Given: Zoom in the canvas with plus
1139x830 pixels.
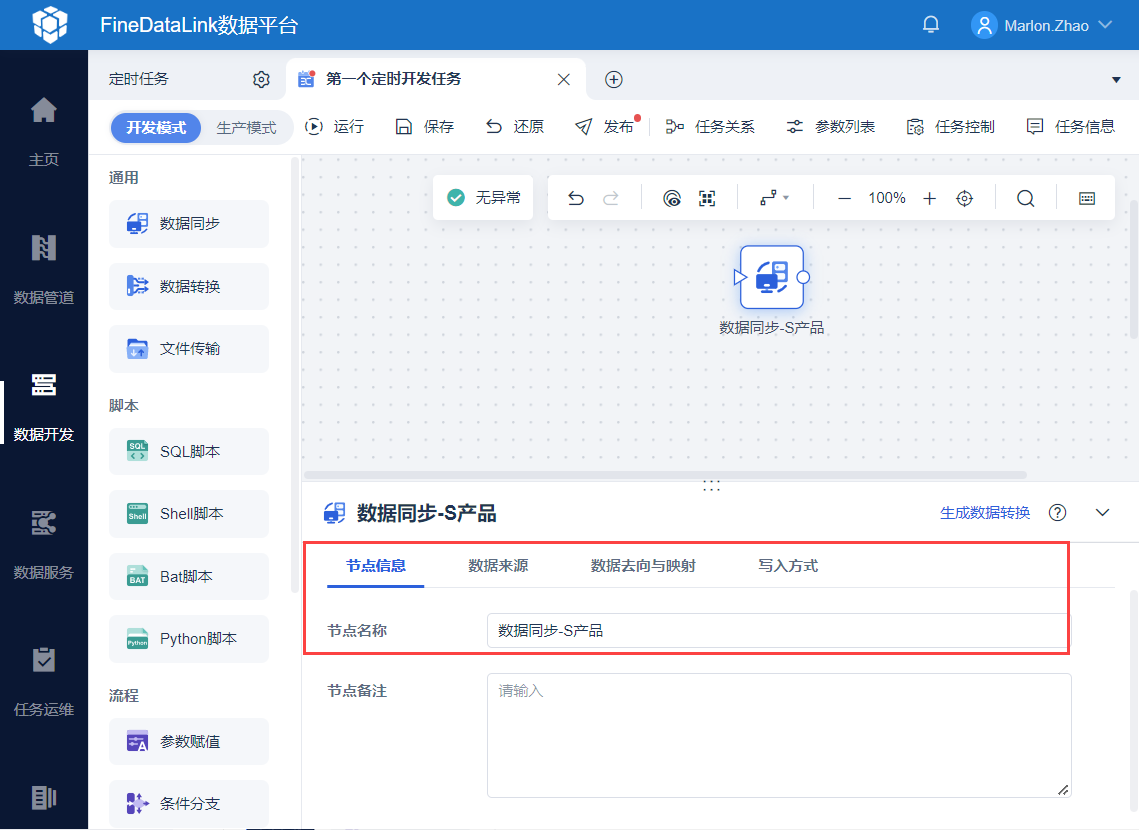Looking at the screenshot, I should [x=930, y=198].
